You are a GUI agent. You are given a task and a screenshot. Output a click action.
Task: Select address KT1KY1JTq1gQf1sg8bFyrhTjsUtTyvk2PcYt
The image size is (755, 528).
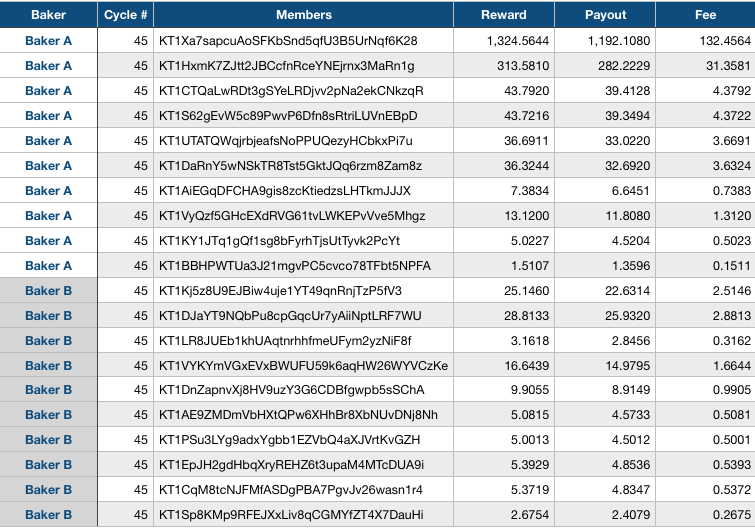coord(279,241)
